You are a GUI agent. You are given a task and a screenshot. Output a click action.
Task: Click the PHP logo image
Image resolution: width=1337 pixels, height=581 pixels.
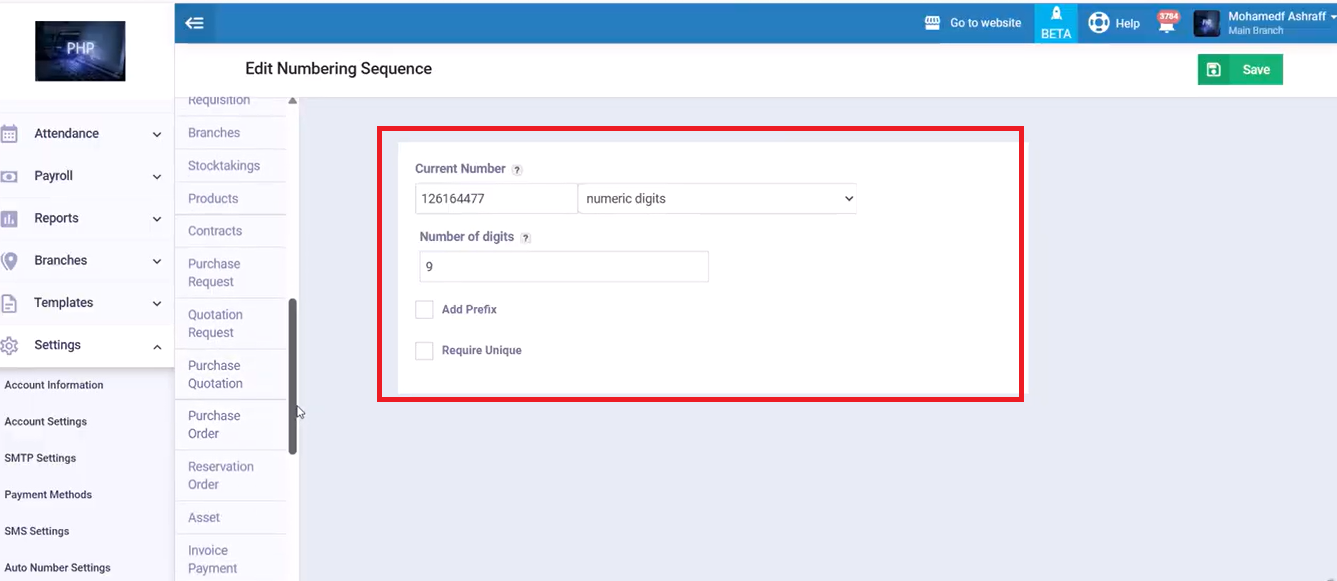click(80, 51)
